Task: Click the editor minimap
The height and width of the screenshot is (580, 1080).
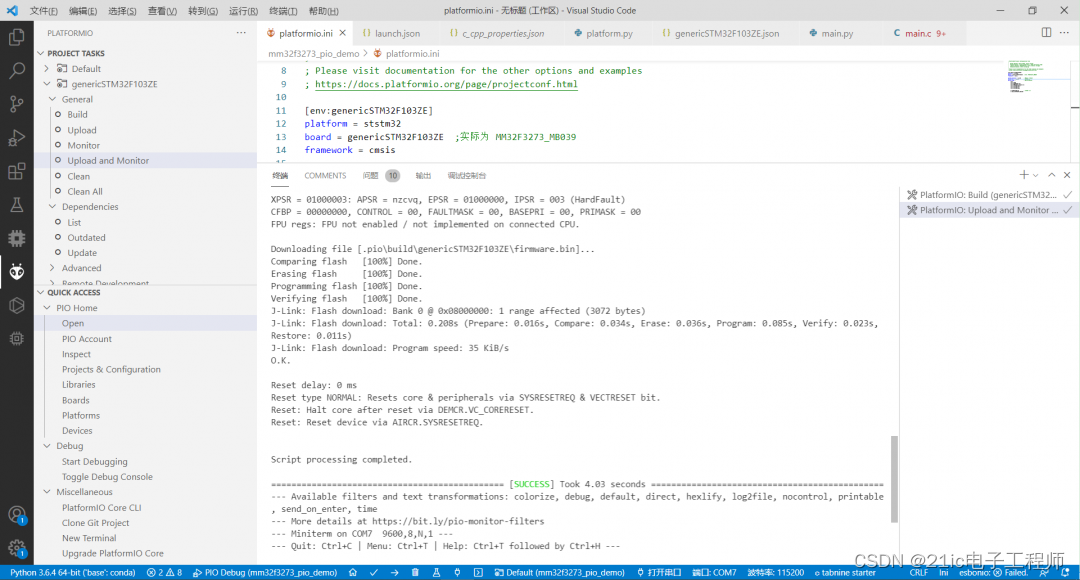Action: click(1026, 76)
